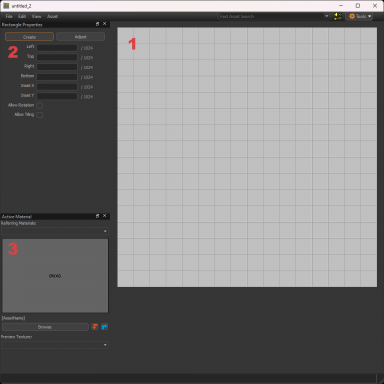Screen dimensions: 384x384
Task: Click the Browse button for the material
Action: point(45,327)
